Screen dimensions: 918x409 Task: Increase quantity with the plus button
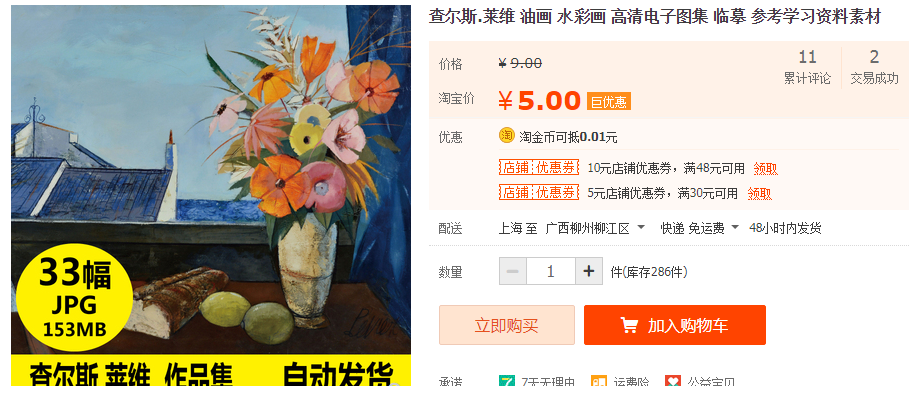point(589,271)
